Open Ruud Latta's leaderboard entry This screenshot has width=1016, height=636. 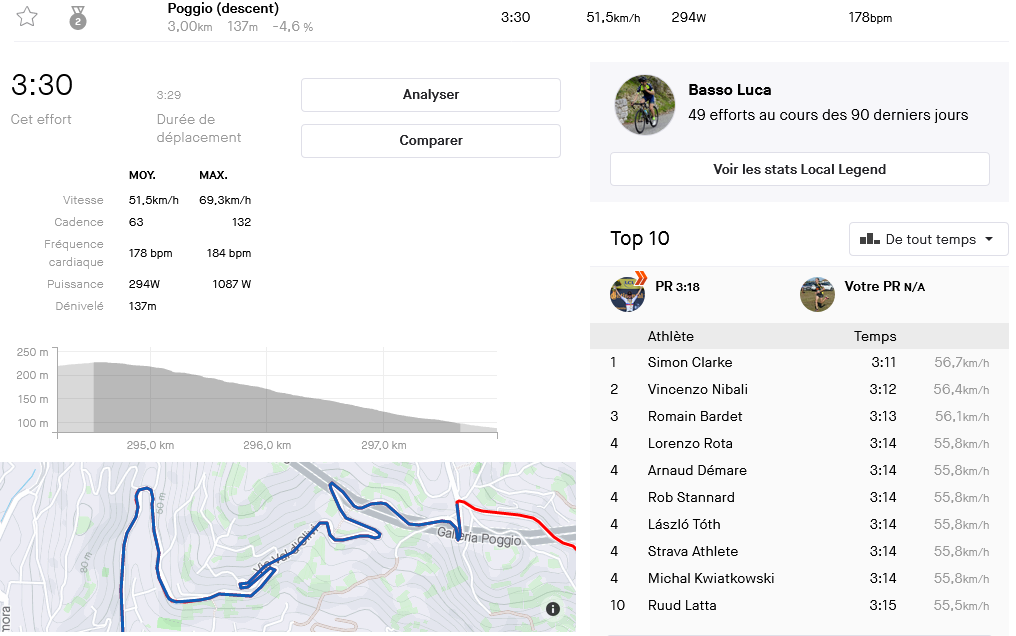pyautogui.click(x=681, y=605)
